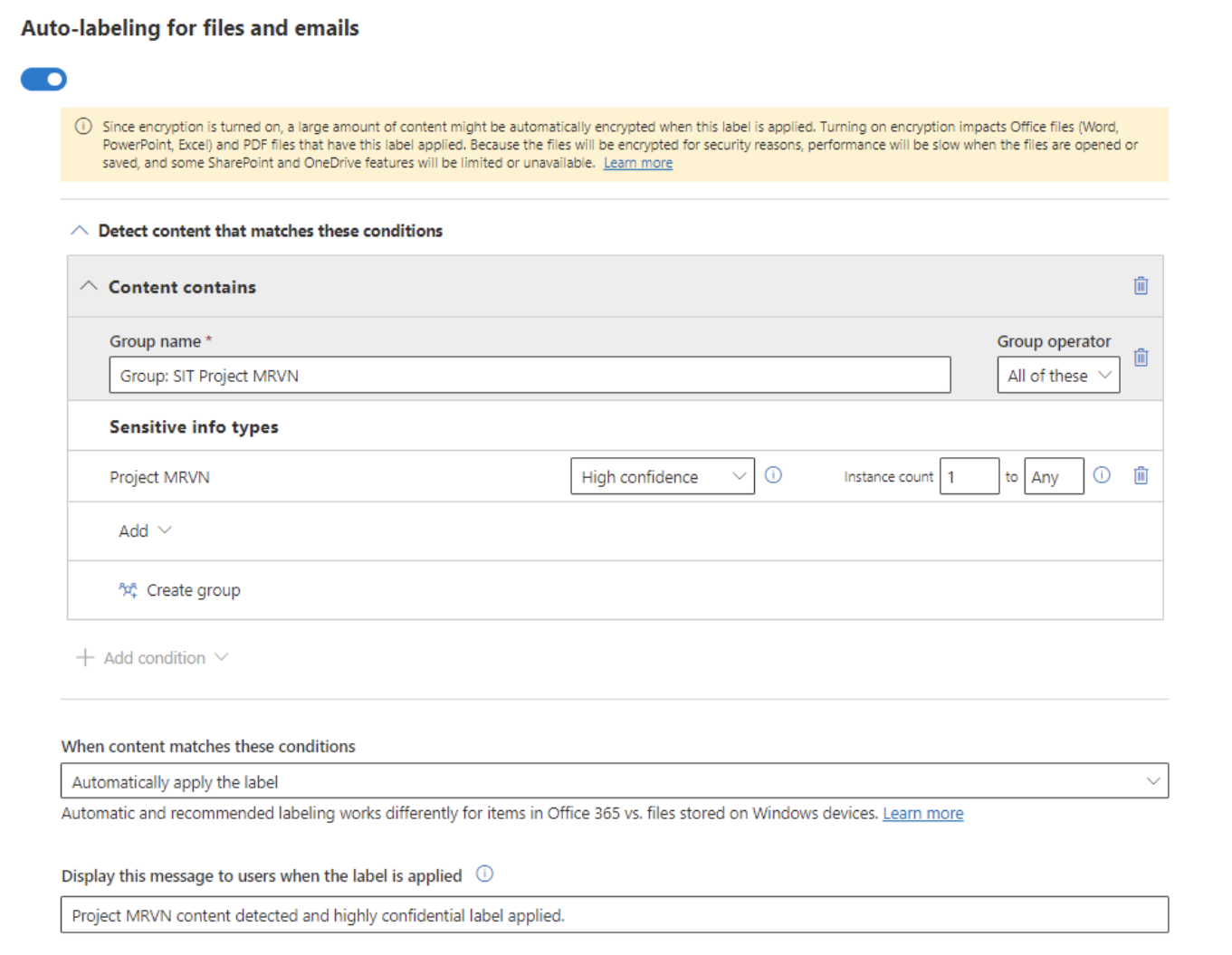The image size is (1232, 955).
Task: Click the warning banner information icon
Action: 83,127
